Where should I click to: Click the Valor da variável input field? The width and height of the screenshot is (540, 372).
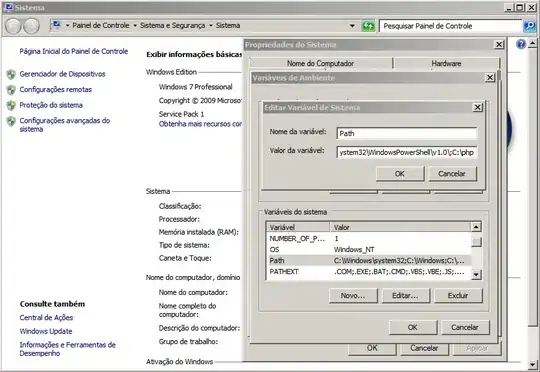point(407,152)
